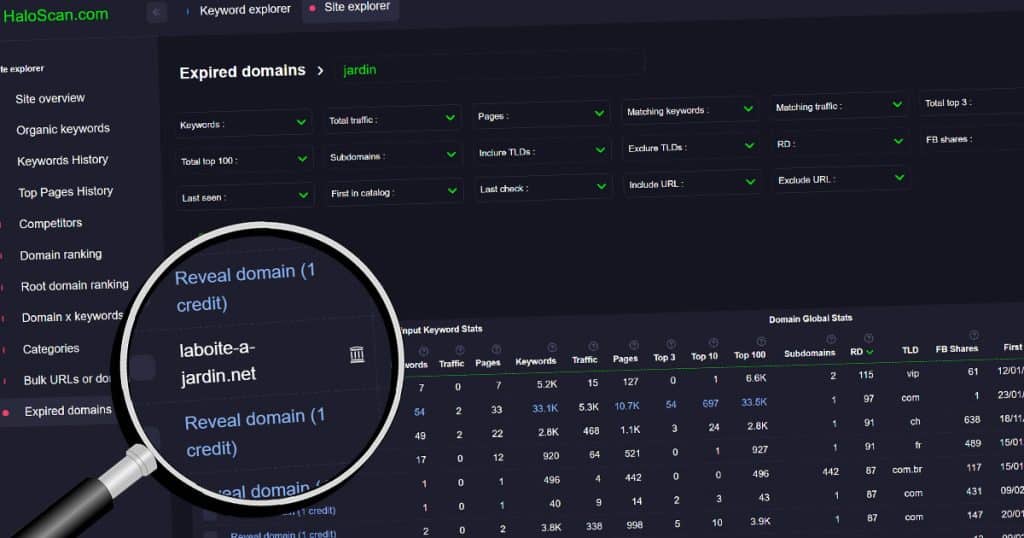Open the Bulk URLs sidebar item

[x=67, y=379]
